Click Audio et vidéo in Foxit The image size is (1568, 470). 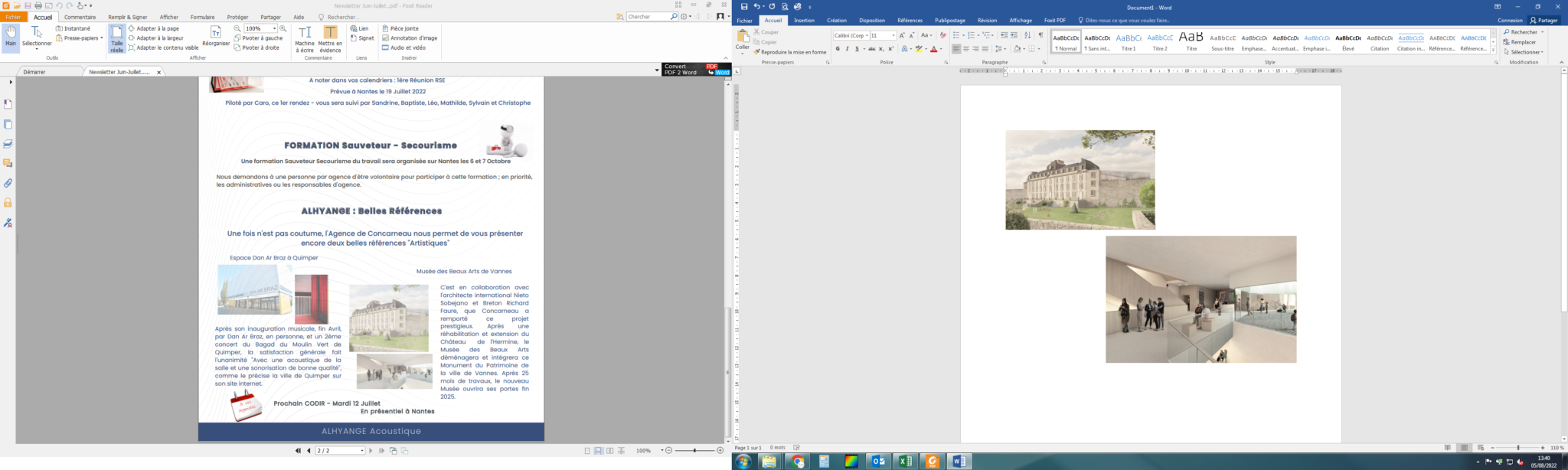(403, 47)
